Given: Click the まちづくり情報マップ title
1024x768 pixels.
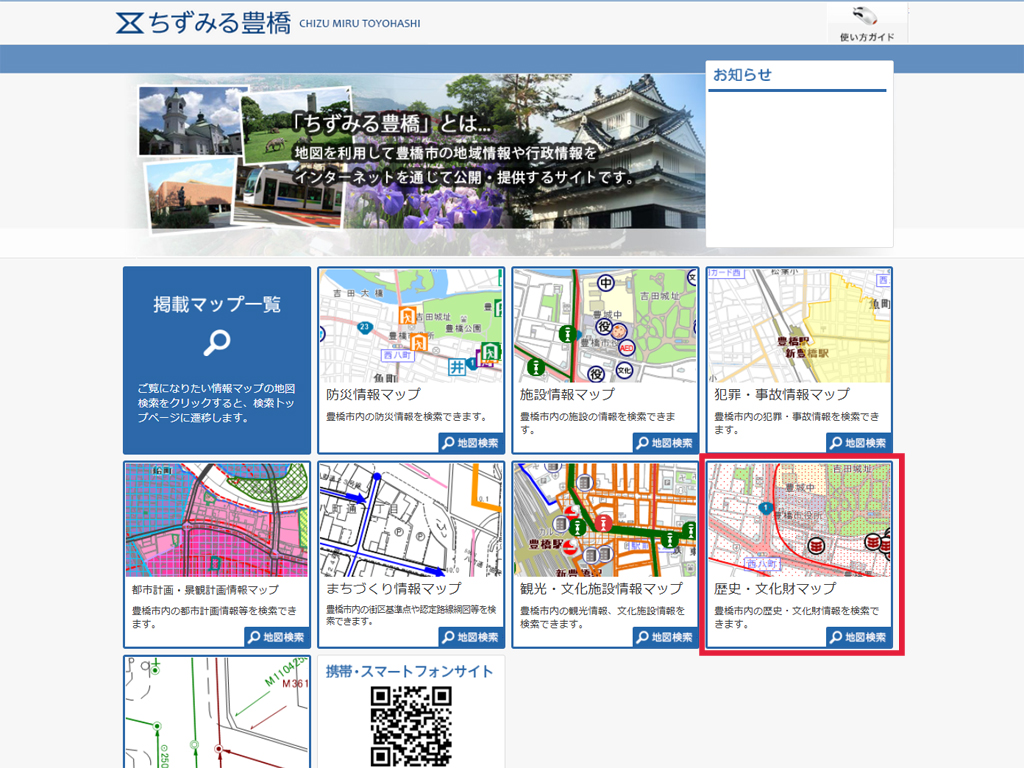Looking at the screenshot, I should tap(394, 589).
